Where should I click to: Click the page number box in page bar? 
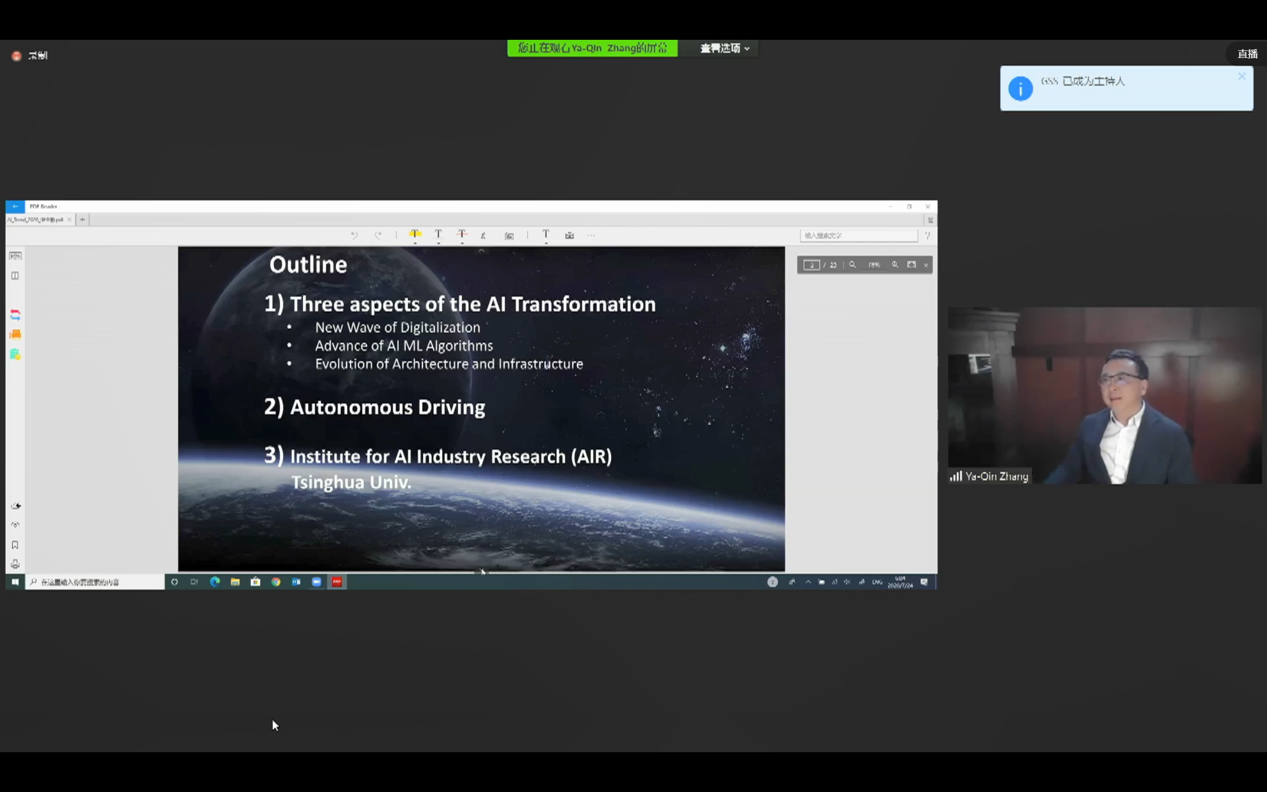point(811,265)
